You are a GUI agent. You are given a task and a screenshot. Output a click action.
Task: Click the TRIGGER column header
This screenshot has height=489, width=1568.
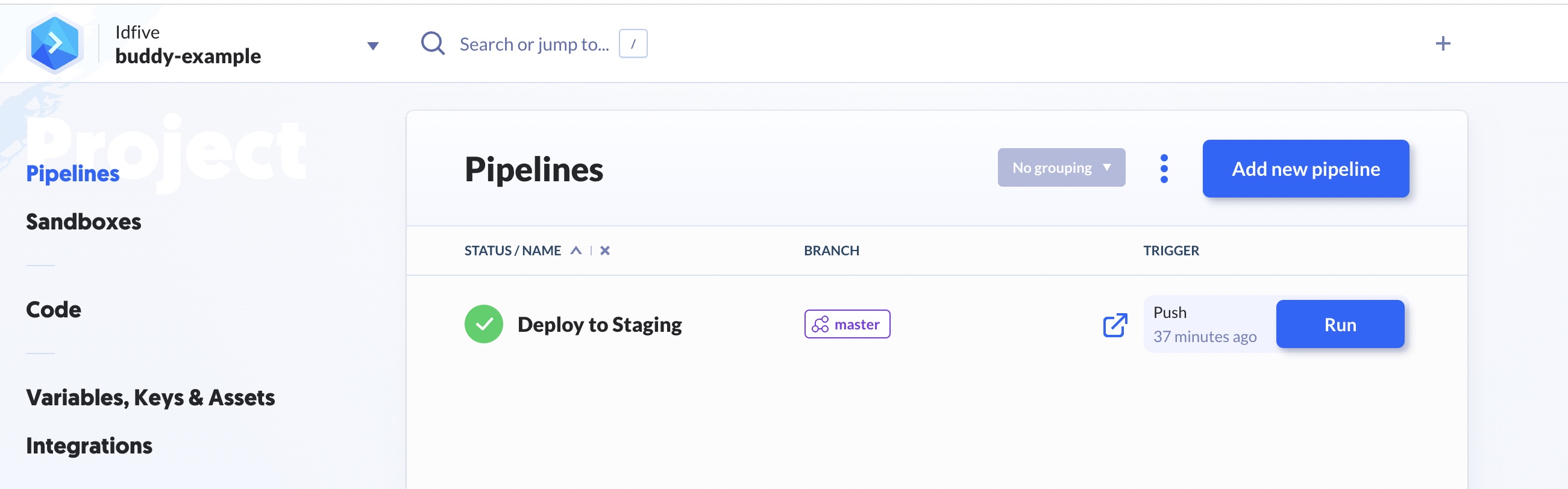point(1170,251)
